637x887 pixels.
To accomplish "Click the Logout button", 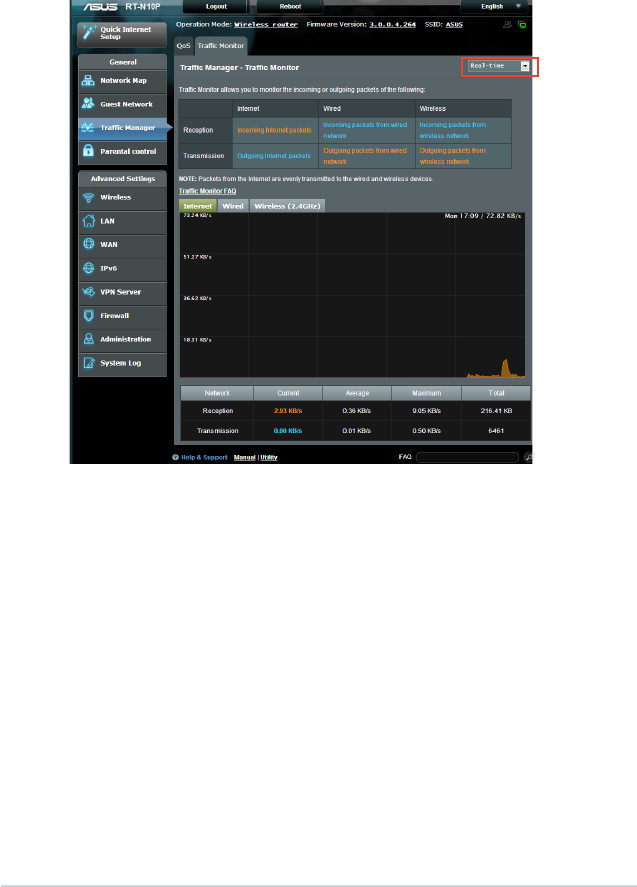I will pos(216,7).
